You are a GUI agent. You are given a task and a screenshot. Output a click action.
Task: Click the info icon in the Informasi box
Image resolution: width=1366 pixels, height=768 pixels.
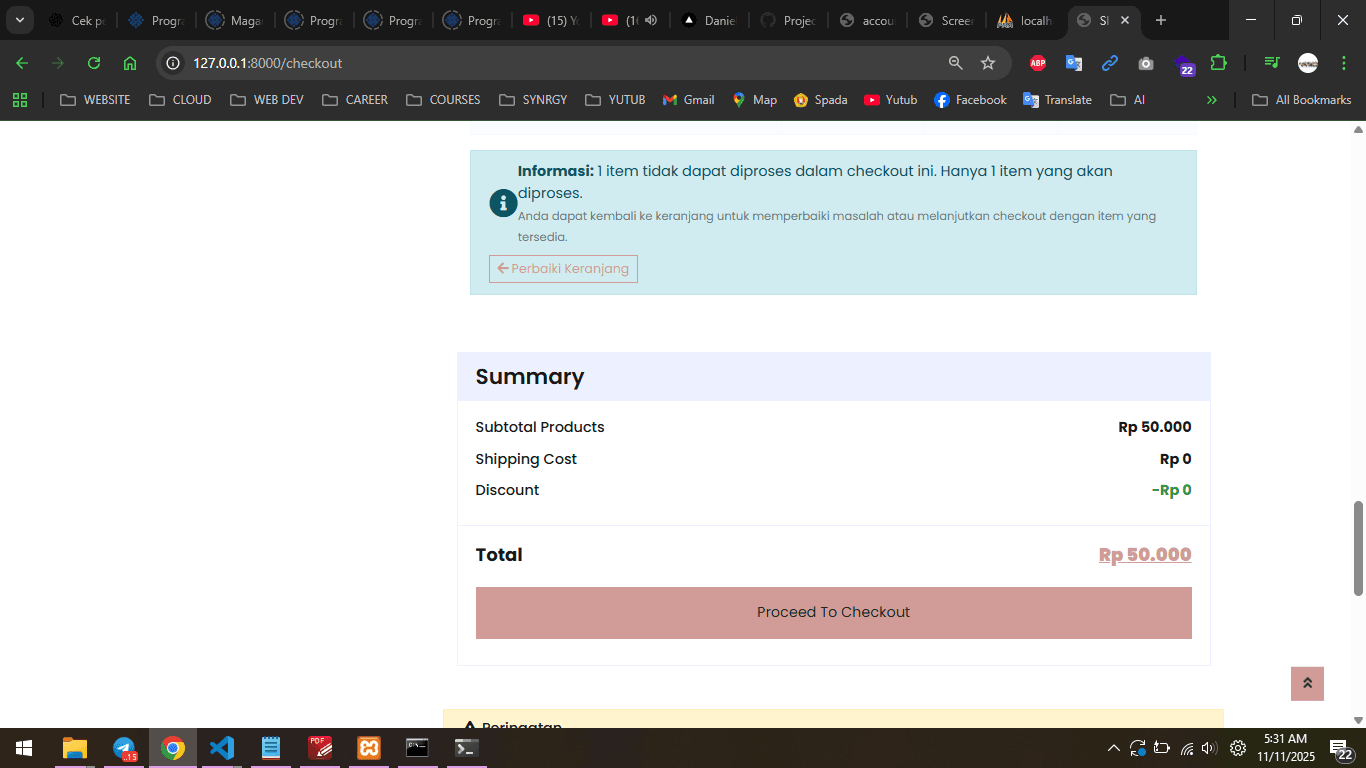(503, 202)
